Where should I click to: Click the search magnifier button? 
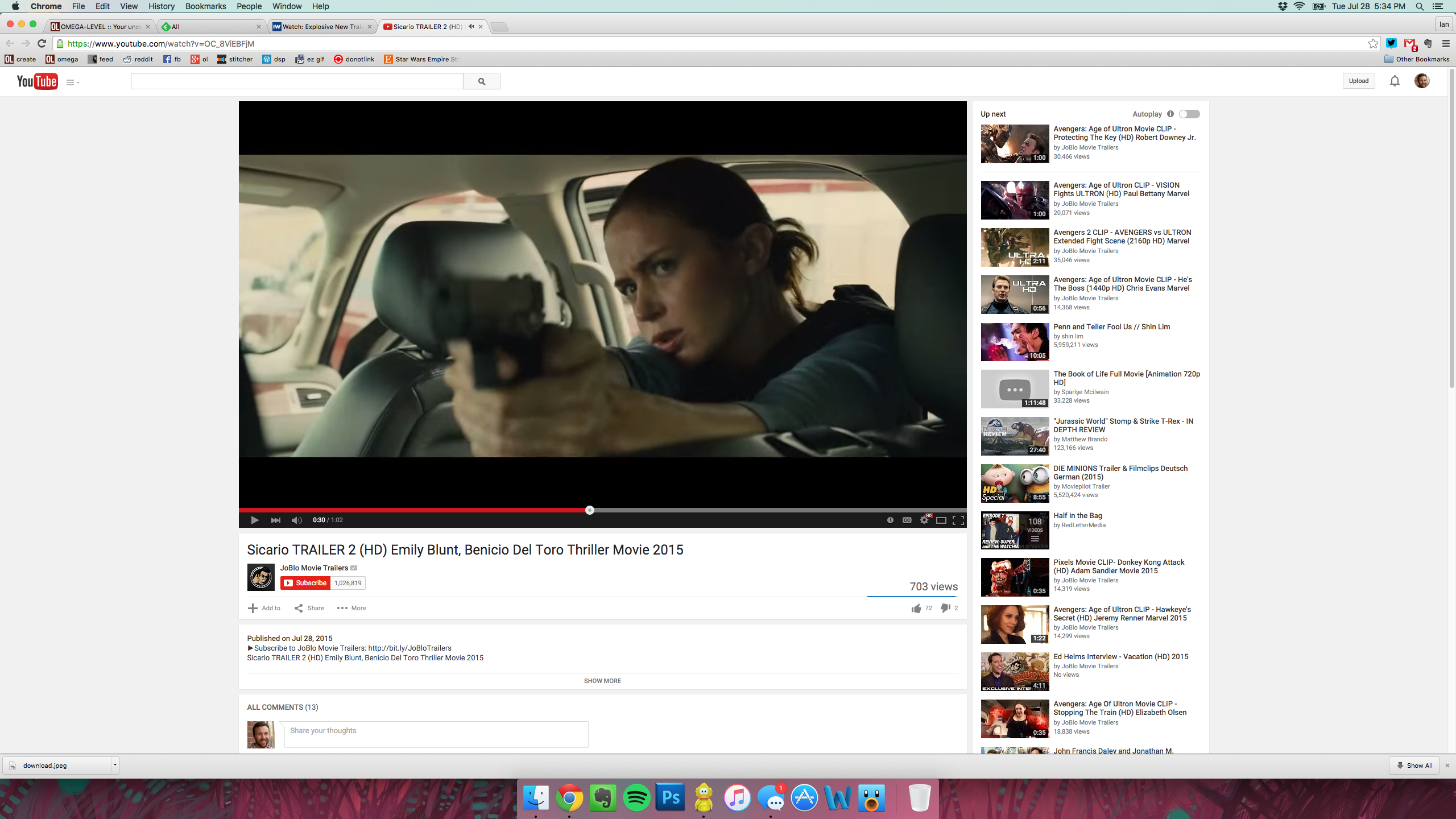tap(482, 81)
